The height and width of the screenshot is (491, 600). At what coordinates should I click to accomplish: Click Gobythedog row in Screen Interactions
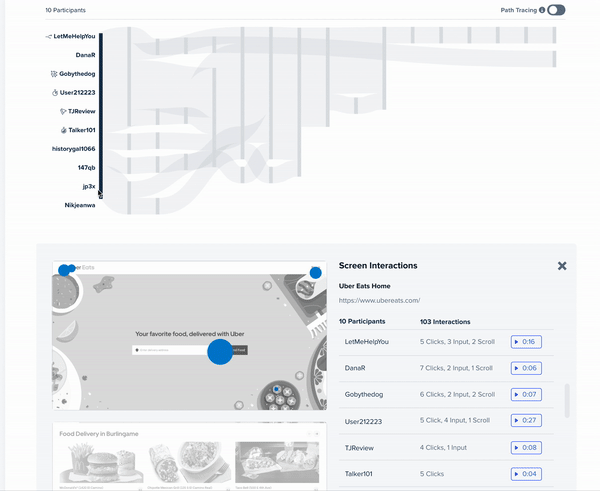coord(446,394)
